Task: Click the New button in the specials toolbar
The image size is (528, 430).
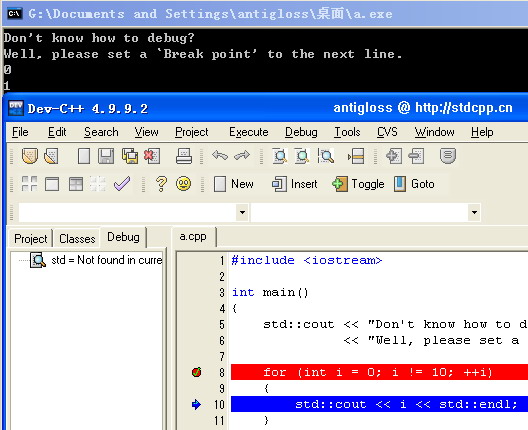Action: [234, 184]
